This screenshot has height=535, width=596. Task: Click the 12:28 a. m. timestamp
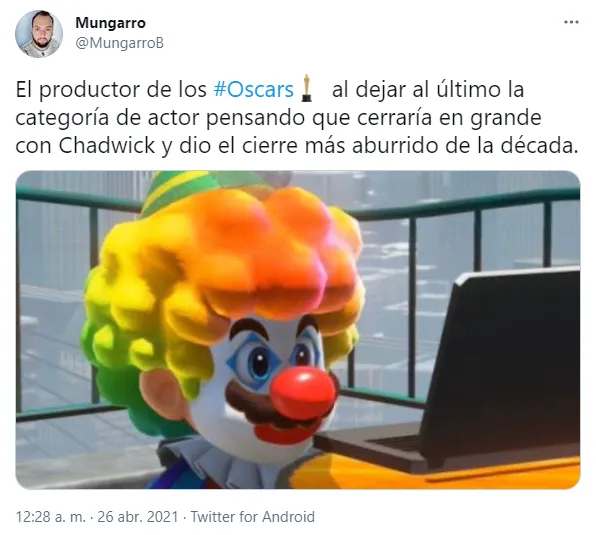(51, 517)
